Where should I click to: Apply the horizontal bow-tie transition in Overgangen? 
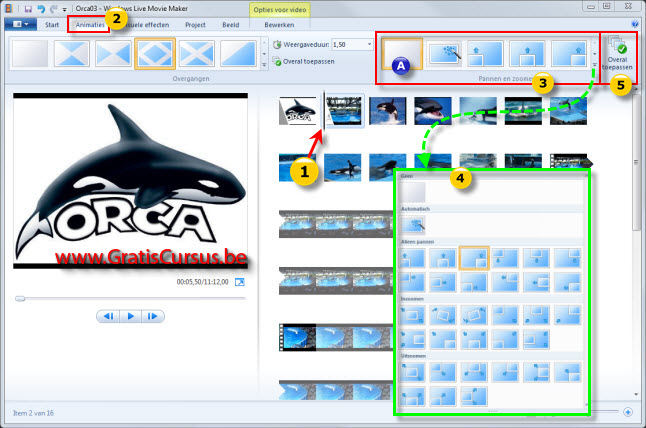(x=113, y=54)
